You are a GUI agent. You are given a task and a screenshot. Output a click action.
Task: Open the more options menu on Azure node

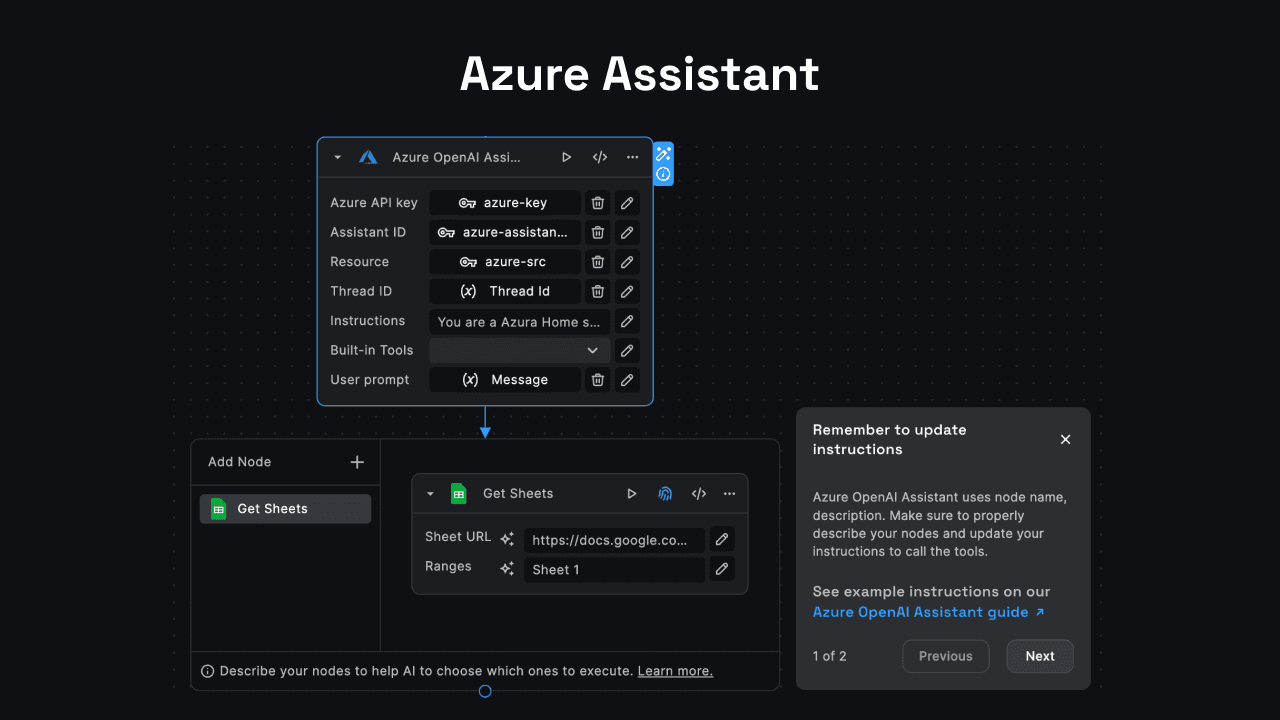632,157
